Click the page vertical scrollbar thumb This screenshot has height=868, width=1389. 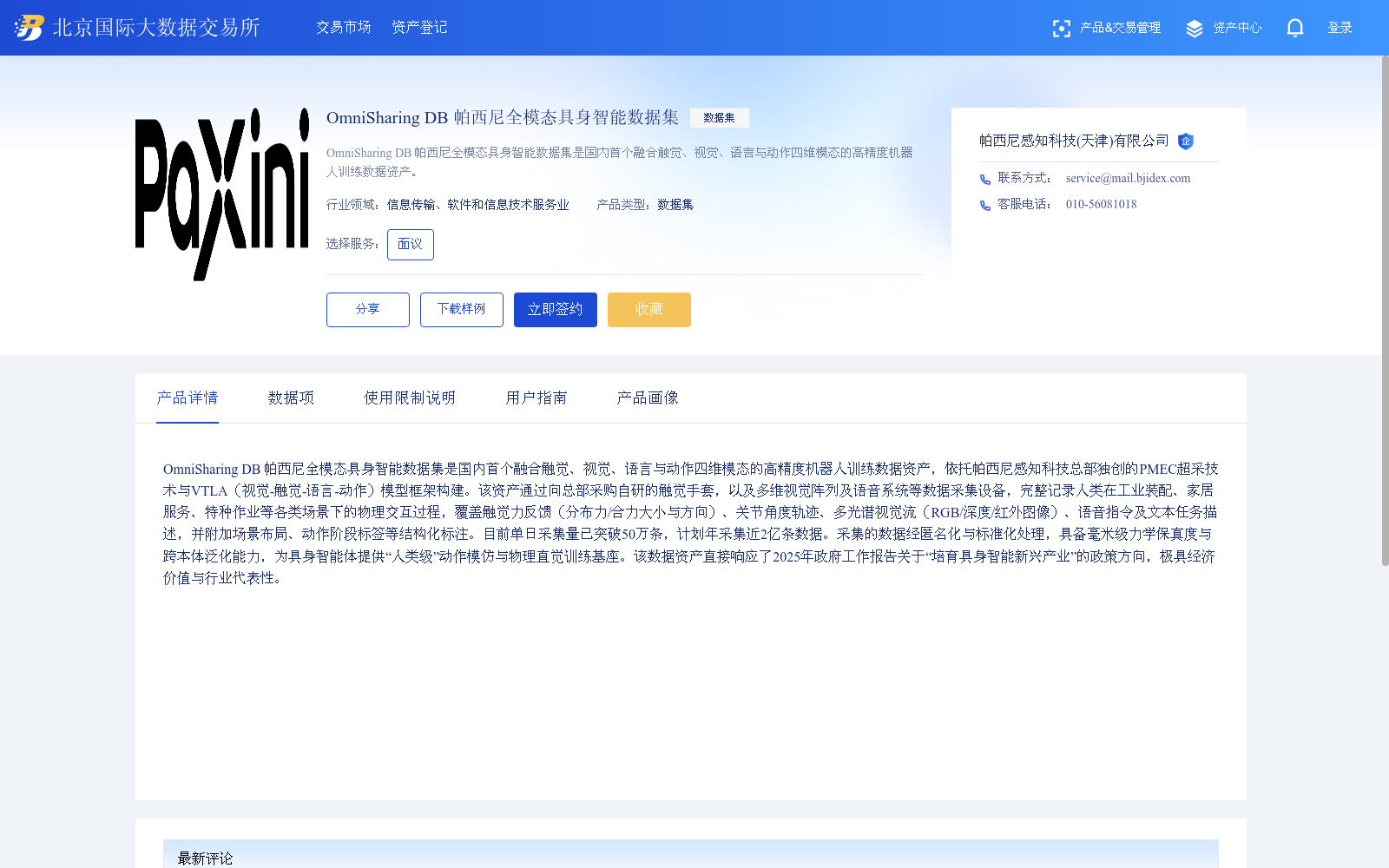tap(1385, 311)
